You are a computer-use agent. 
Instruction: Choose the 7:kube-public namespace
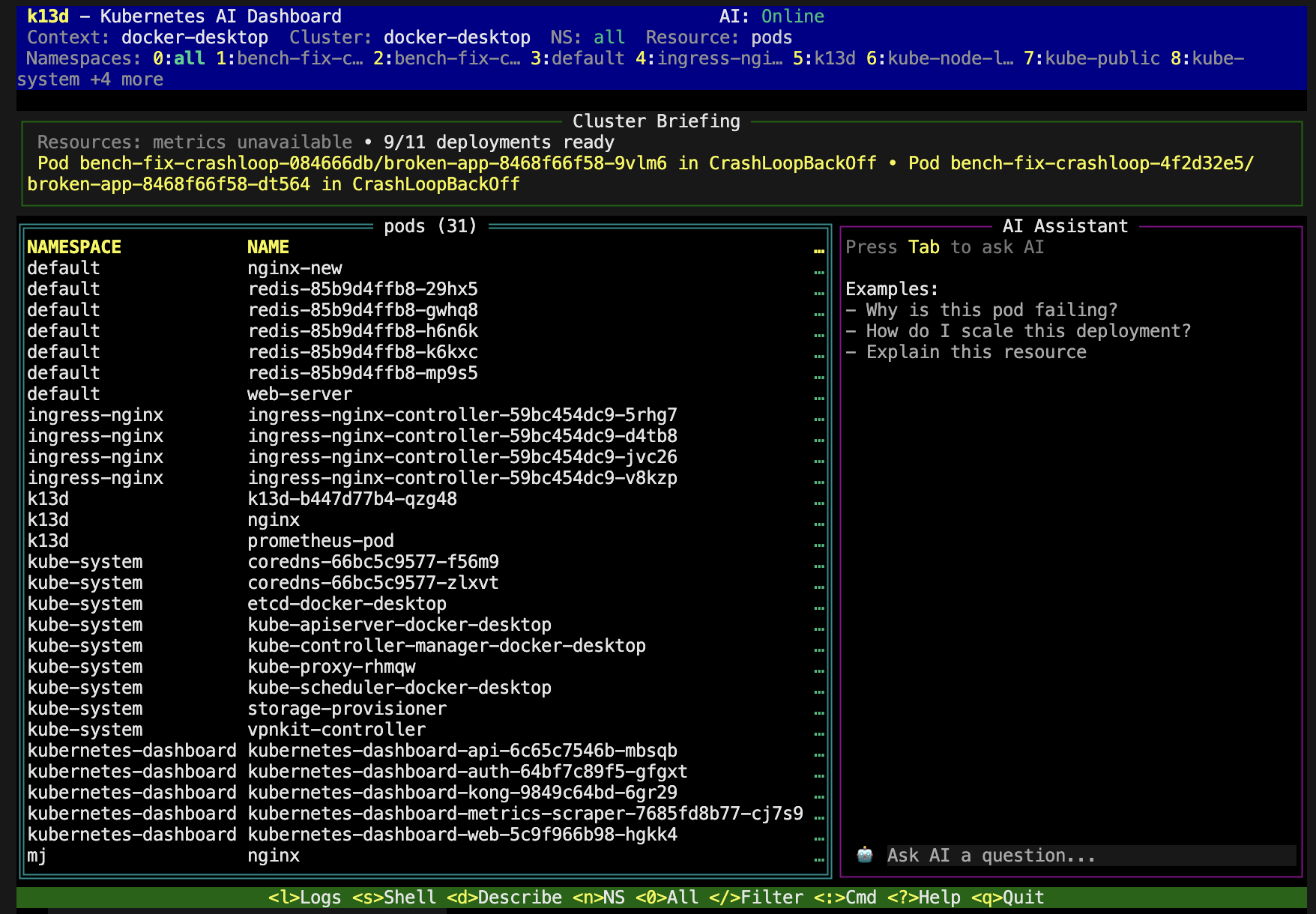[x=1091, y=58]
